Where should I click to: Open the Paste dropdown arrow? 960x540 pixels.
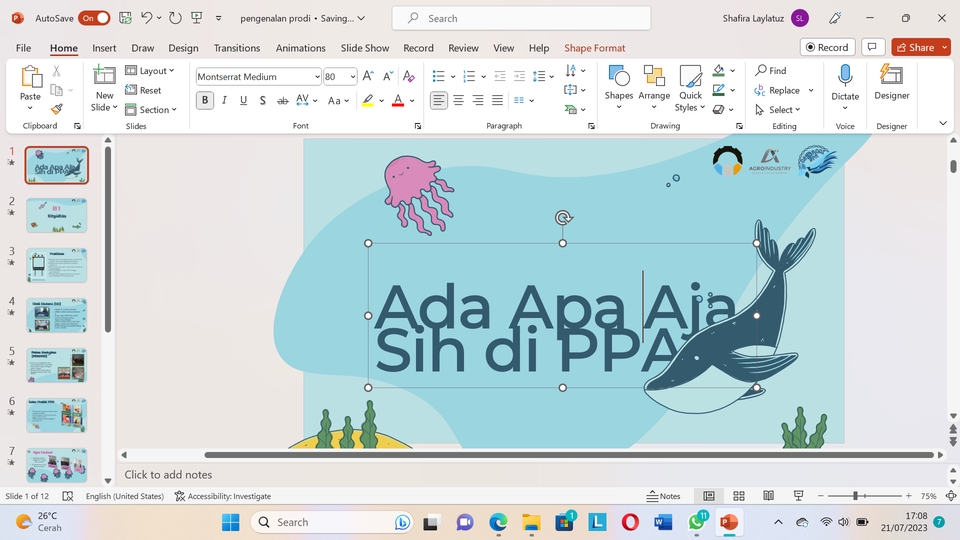(30, 108)
